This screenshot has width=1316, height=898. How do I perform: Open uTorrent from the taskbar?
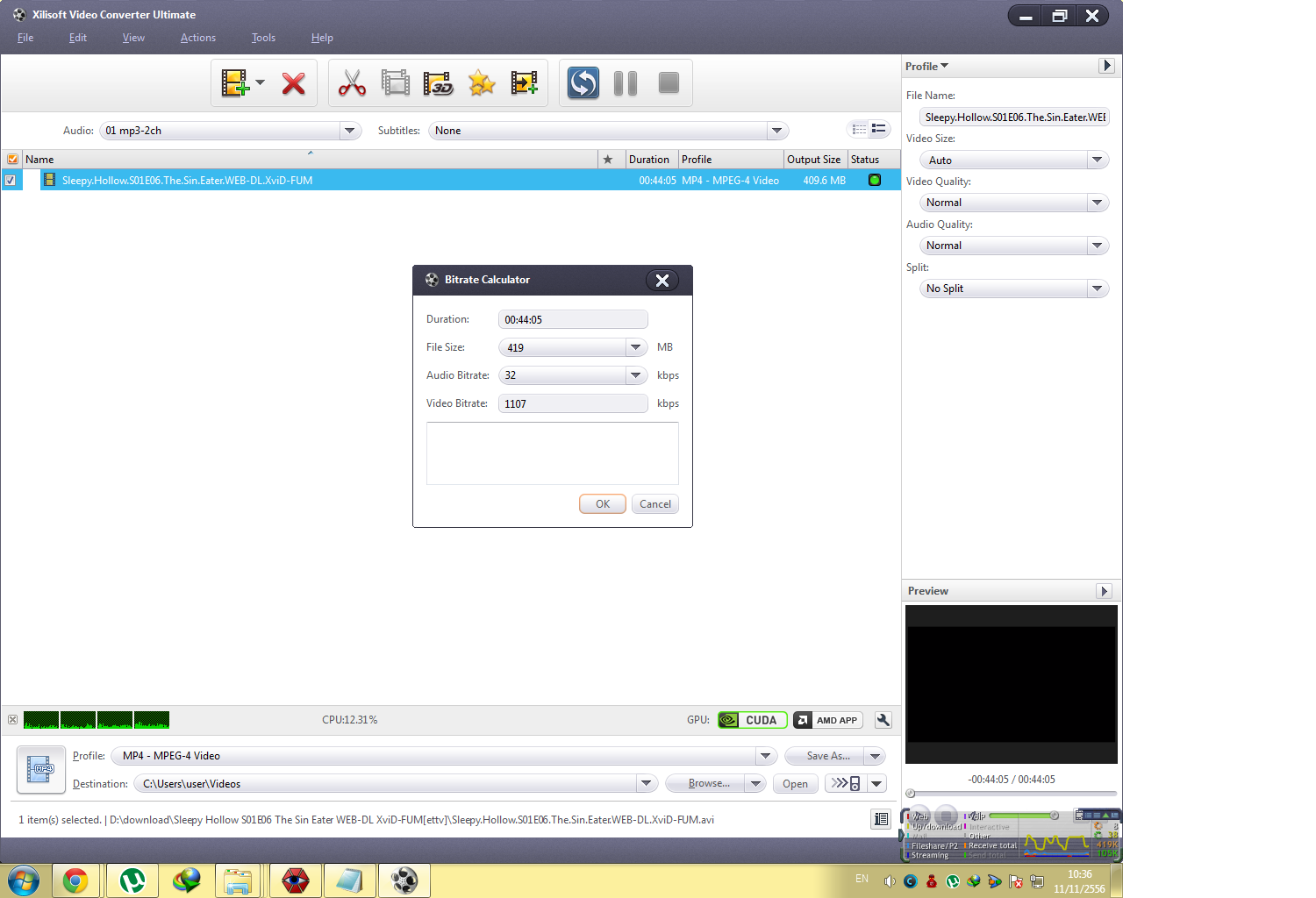(132, 880)
